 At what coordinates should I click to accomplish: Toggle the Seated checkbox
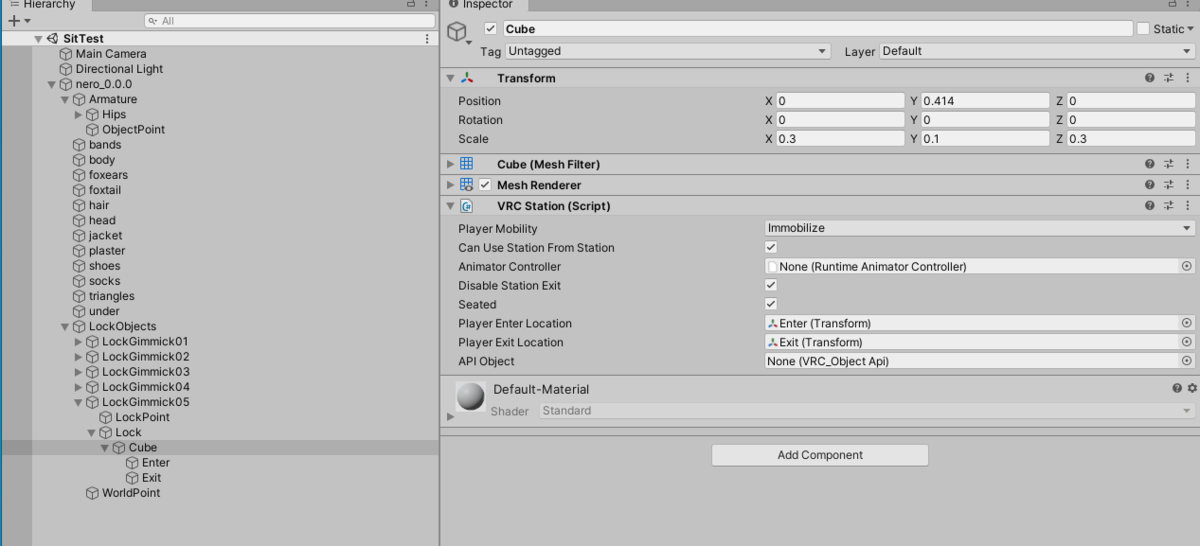pyautogui.click(x=771, y=304)
